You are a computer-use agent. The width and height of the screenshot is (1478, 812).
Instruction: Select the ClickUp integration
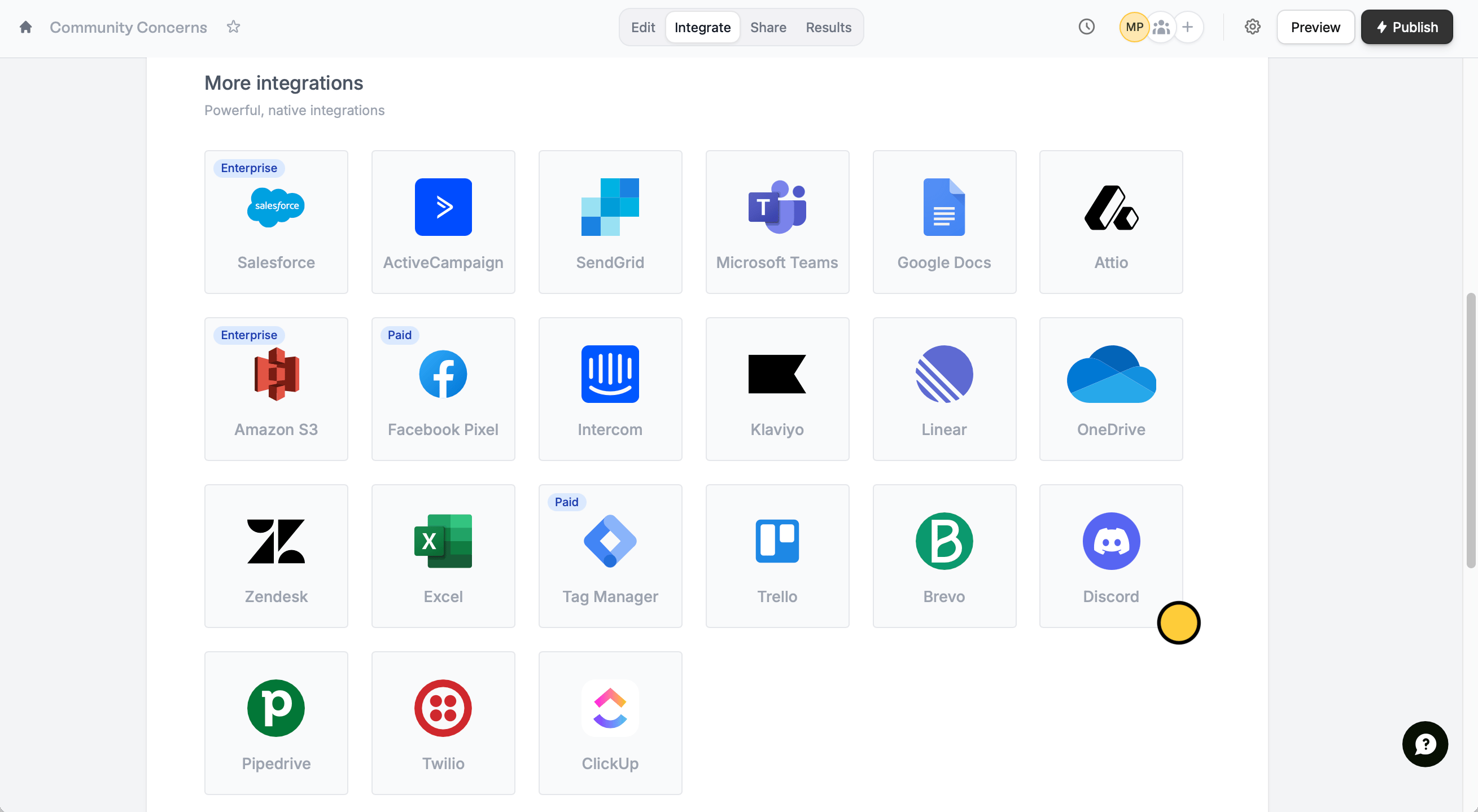(610, 722)
